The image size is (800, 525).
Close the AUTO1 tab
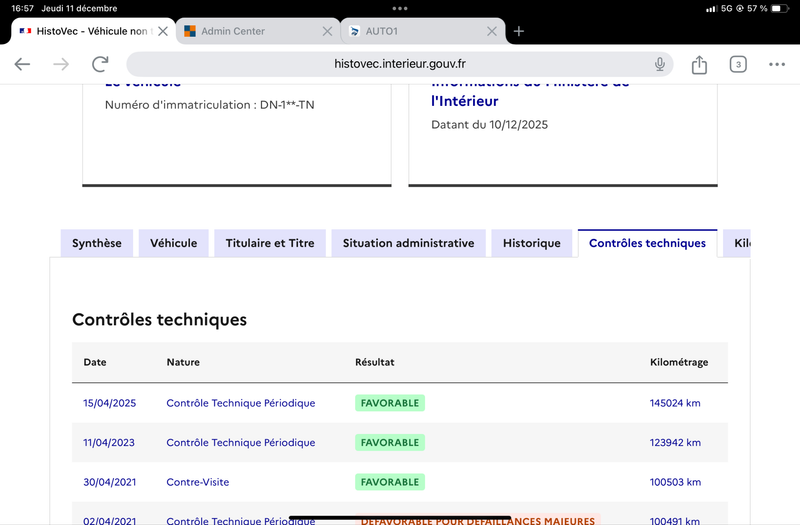pos(491,31)
